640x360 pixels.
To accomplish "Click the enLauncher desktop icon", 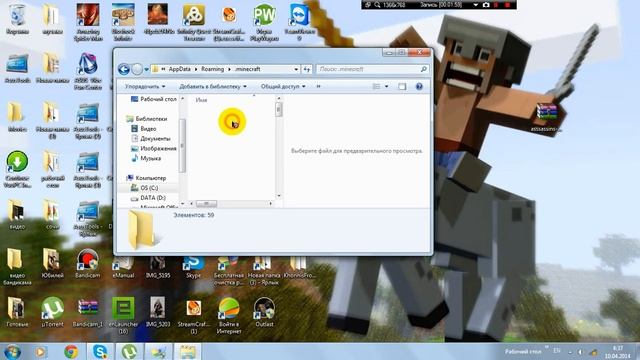I will tap(123, 316).
